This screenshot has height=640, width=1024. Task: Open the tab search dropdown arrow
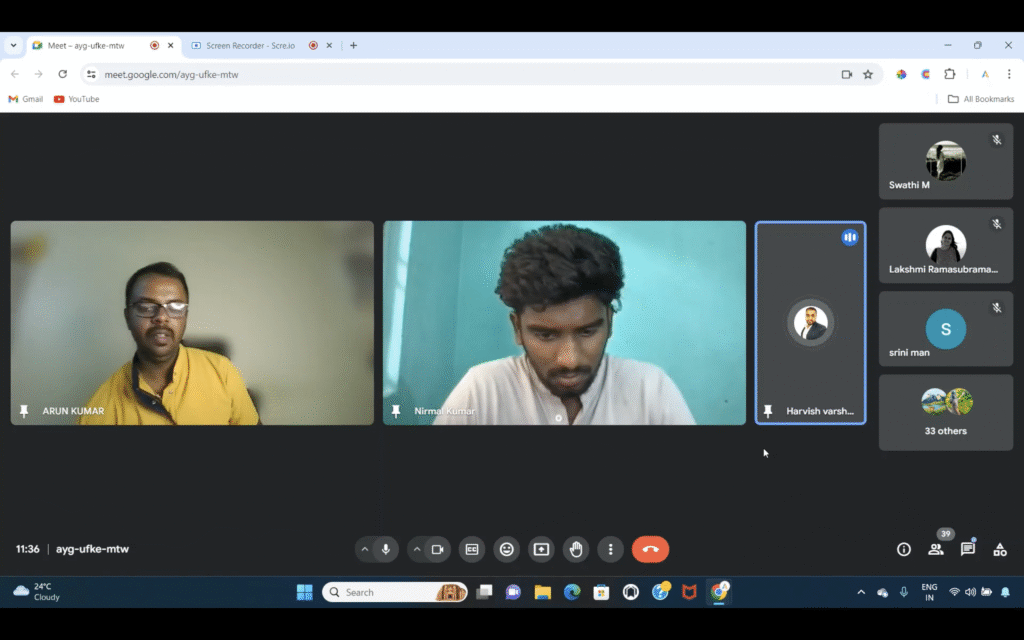pyautogui.click(x=13, y=45)
